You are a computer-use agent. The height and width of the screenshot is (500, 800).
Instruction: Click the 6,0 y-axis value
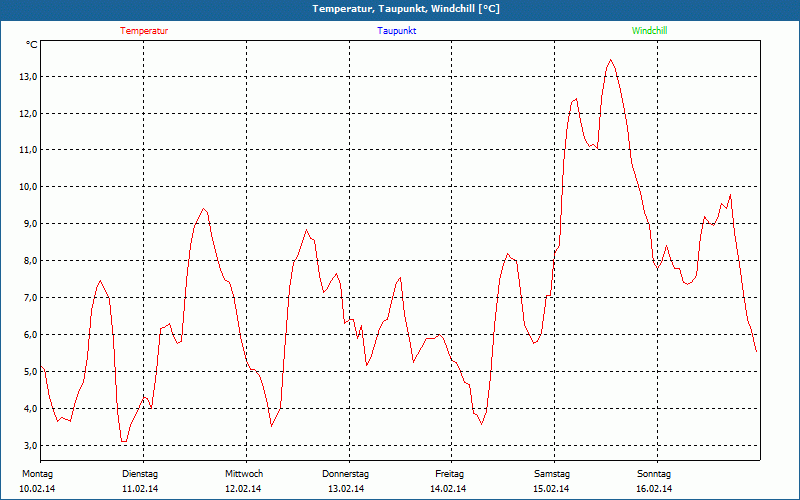coord(29,335)
